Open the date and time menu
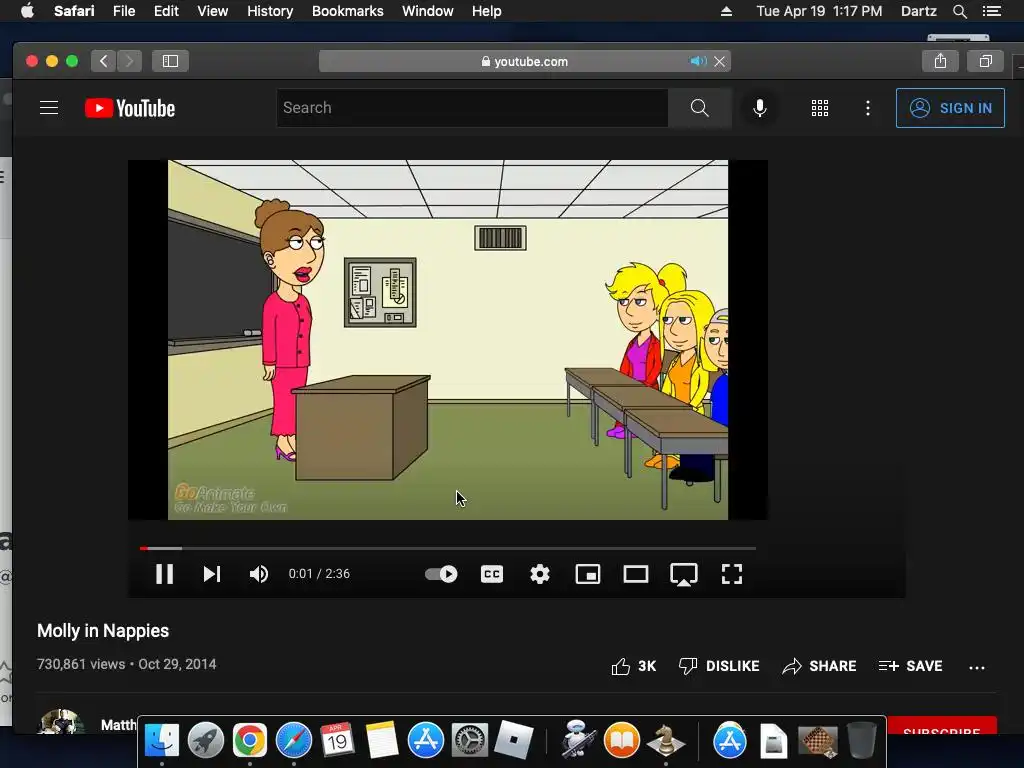Image resolution: width=1024 pixels, height=768 pixels. click(819, 11)
